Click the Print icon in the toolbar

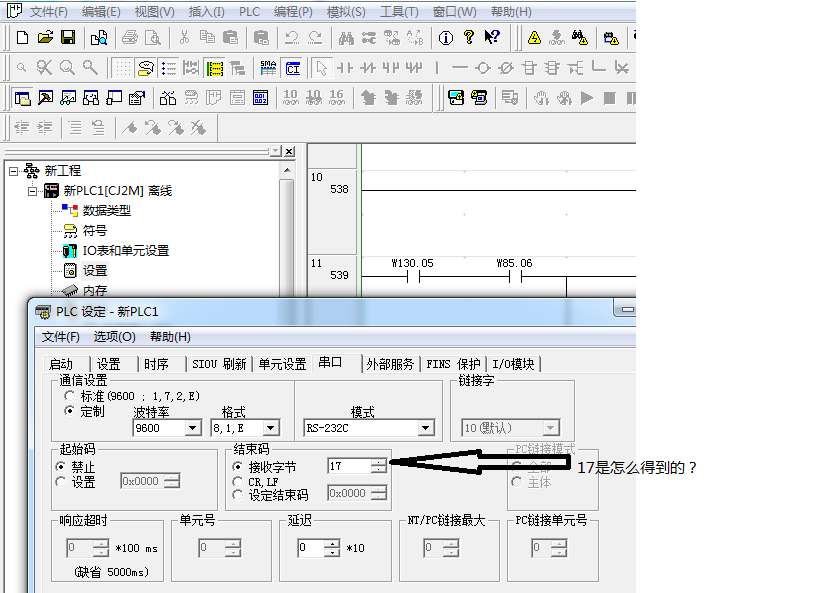pyautogui.click(x=129, y=37)
